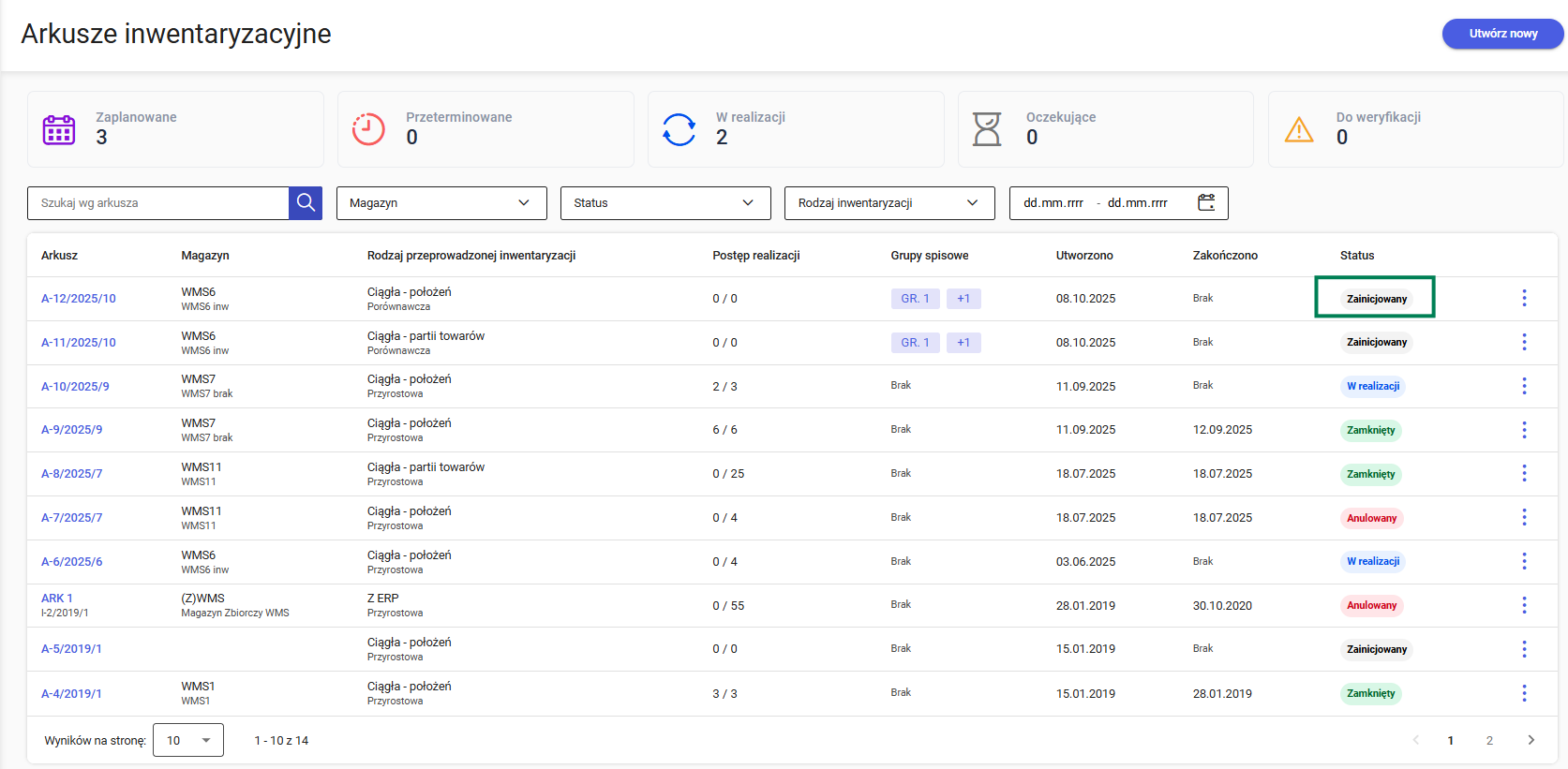Open results-per-page selector showing 10
Viewport: 1568px width, 769px height.
188,740
